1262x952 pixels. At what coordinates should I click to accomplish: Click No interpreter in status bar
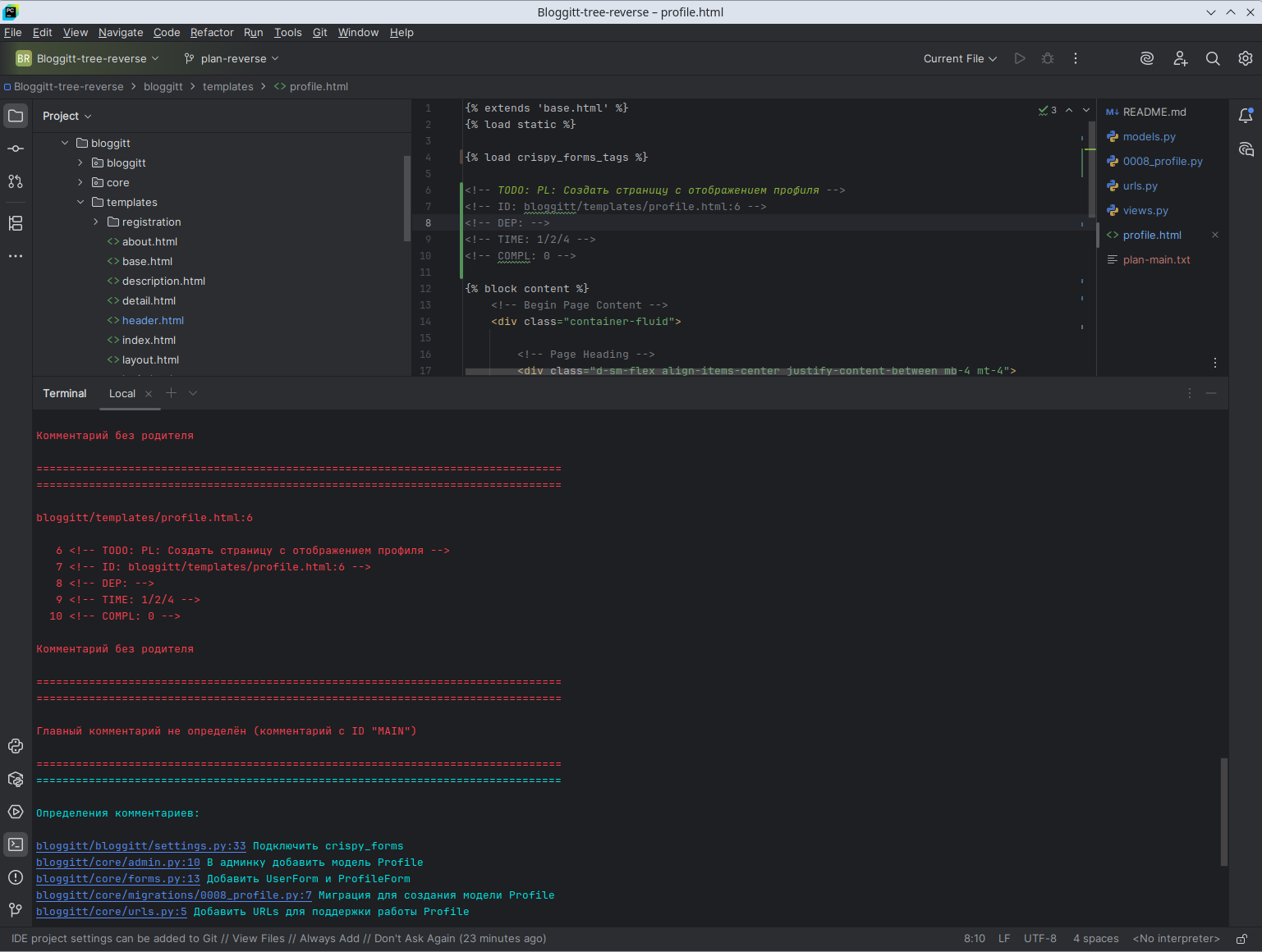(x=1176, y=938)
